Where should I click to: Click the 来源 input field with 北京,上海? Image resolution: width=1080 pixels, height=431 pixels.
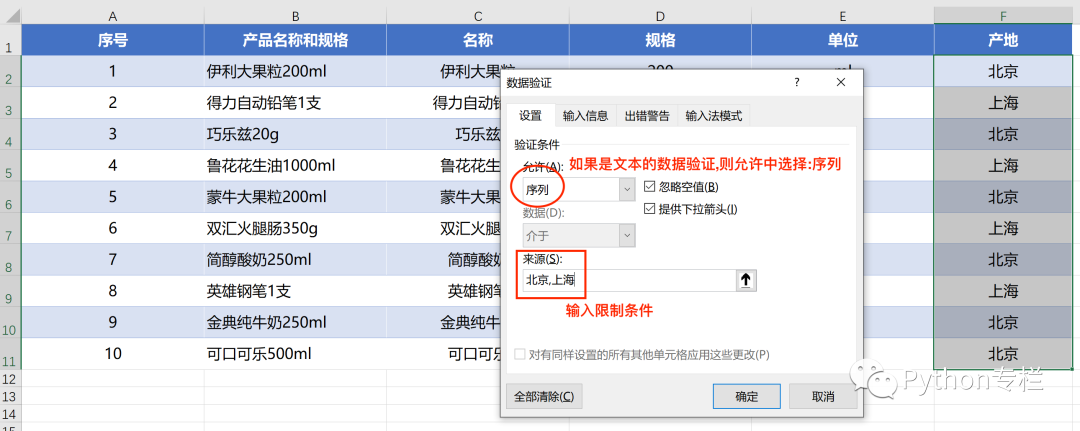pos(629,280)
